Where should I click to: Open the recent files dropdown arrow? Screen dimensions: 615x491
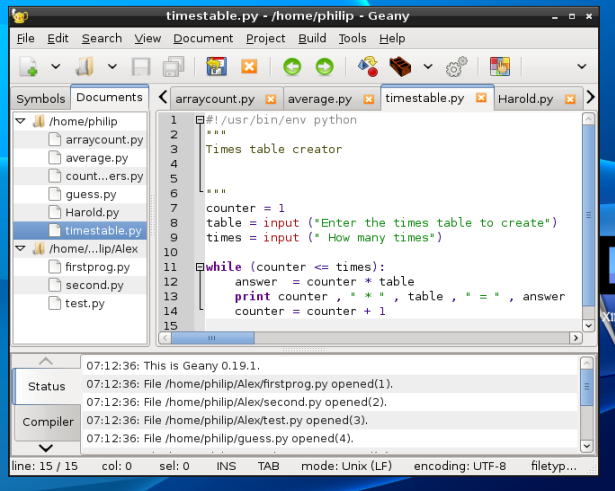coord(113,66)
